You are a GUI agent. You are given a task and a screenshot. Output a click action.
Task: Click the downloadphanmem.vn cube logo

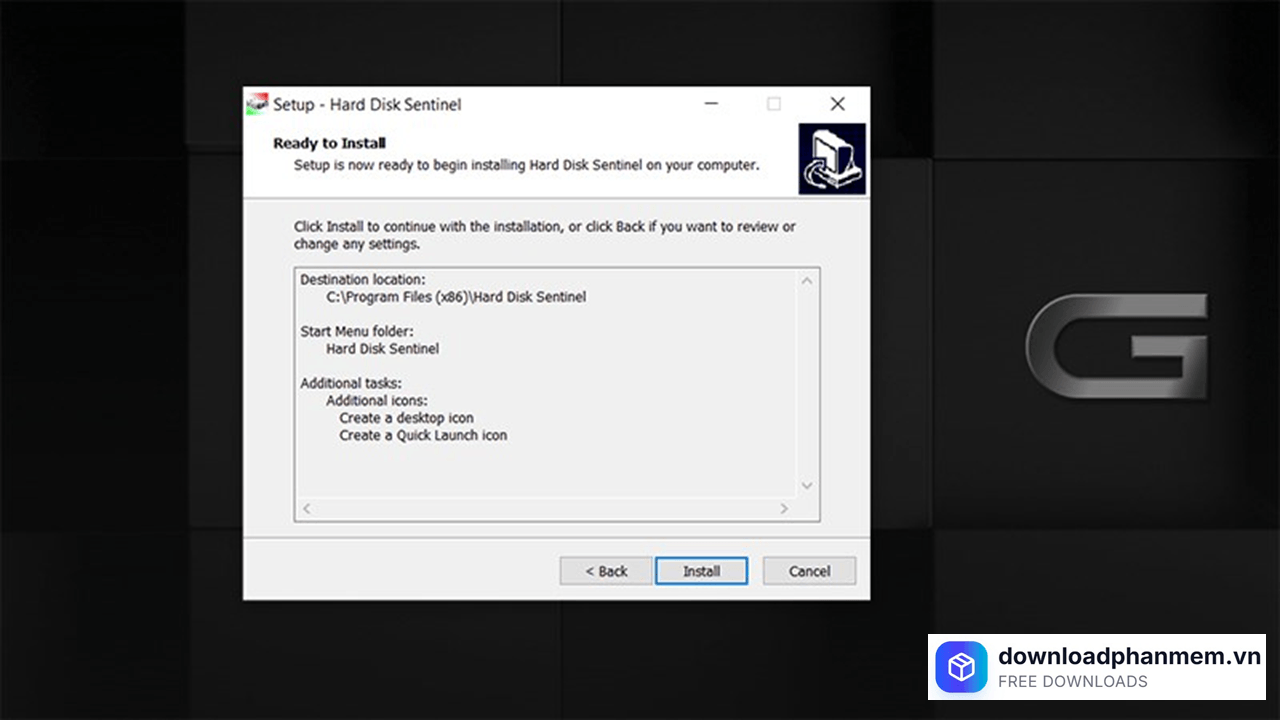tap(961, 667)
